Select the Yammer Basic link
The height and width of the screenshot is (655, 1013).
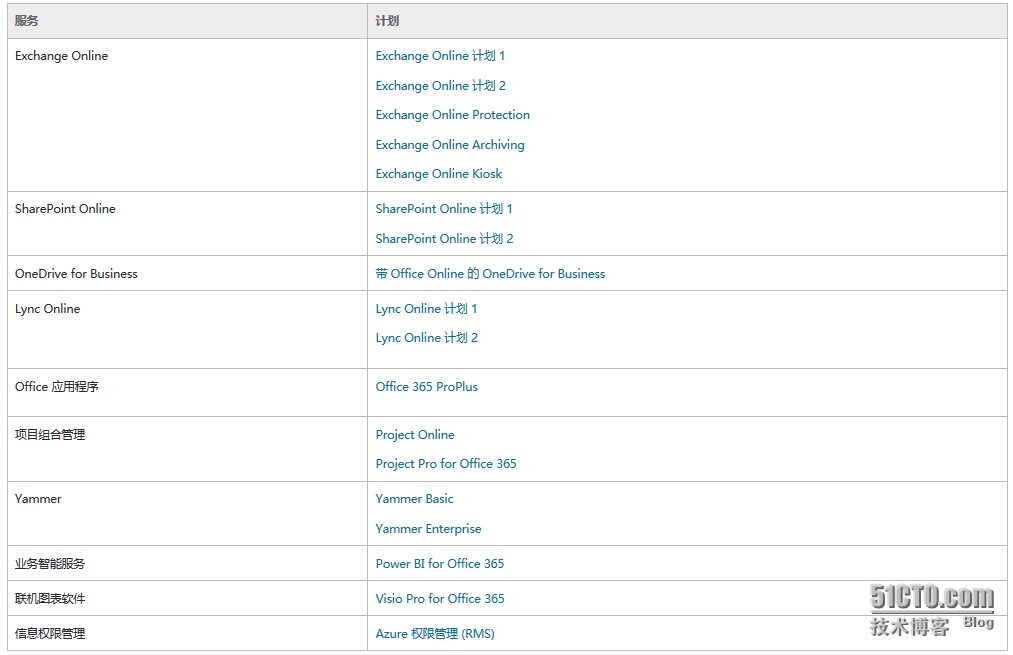(414, 499)
